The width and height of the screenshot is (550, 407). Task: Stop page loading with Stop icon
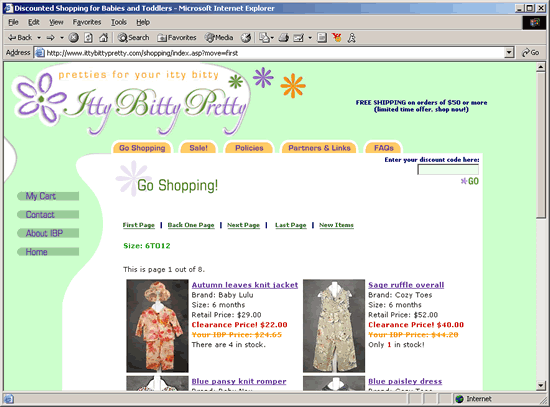pyautogui.click(x=73, y=38)
